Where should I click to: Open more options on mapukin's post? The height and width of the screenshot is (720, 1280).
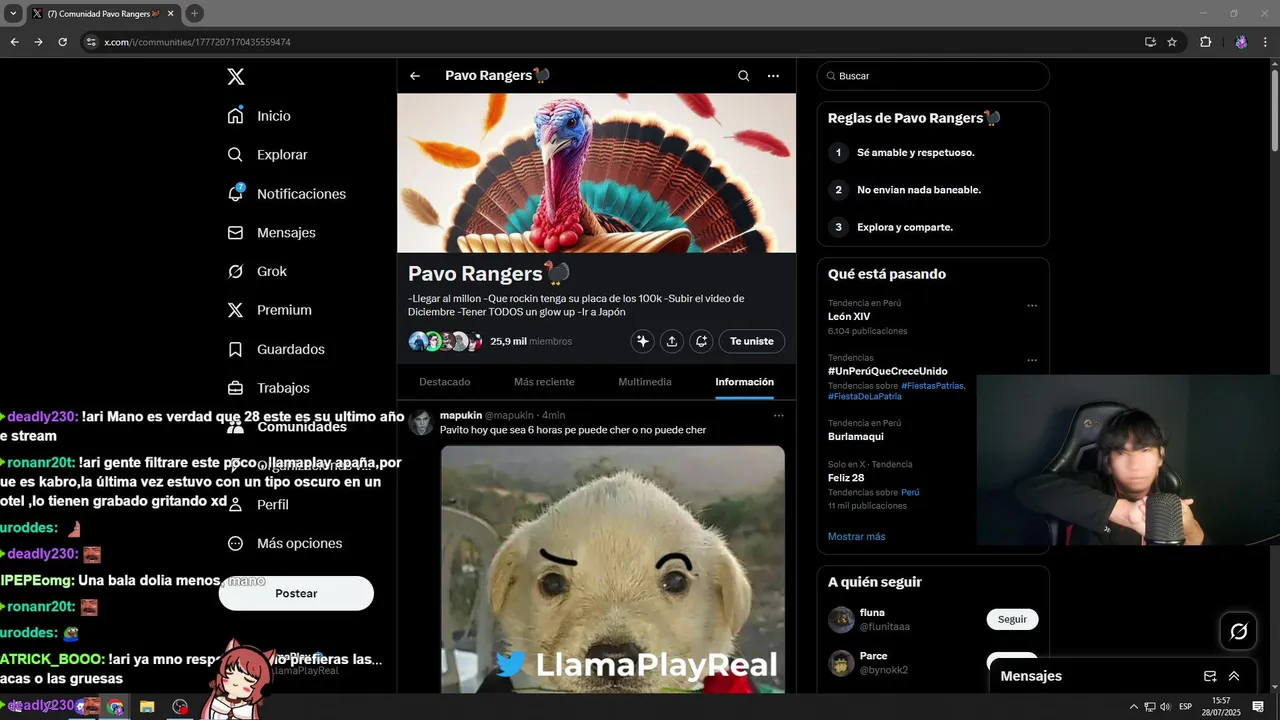[778, 415]
